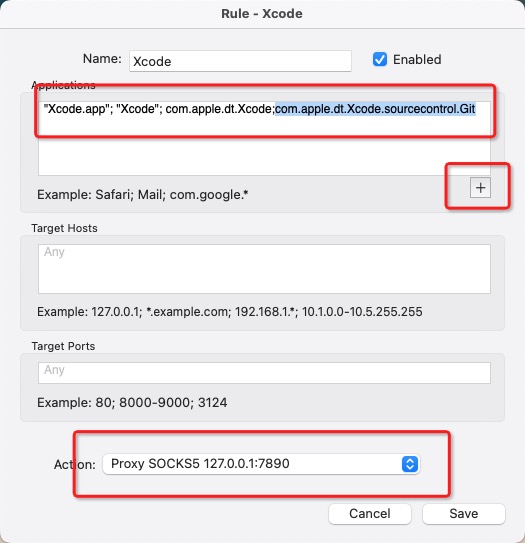Screen dimensions: 525x543
Task: Click the Cancel button
Action: [370, 514]
